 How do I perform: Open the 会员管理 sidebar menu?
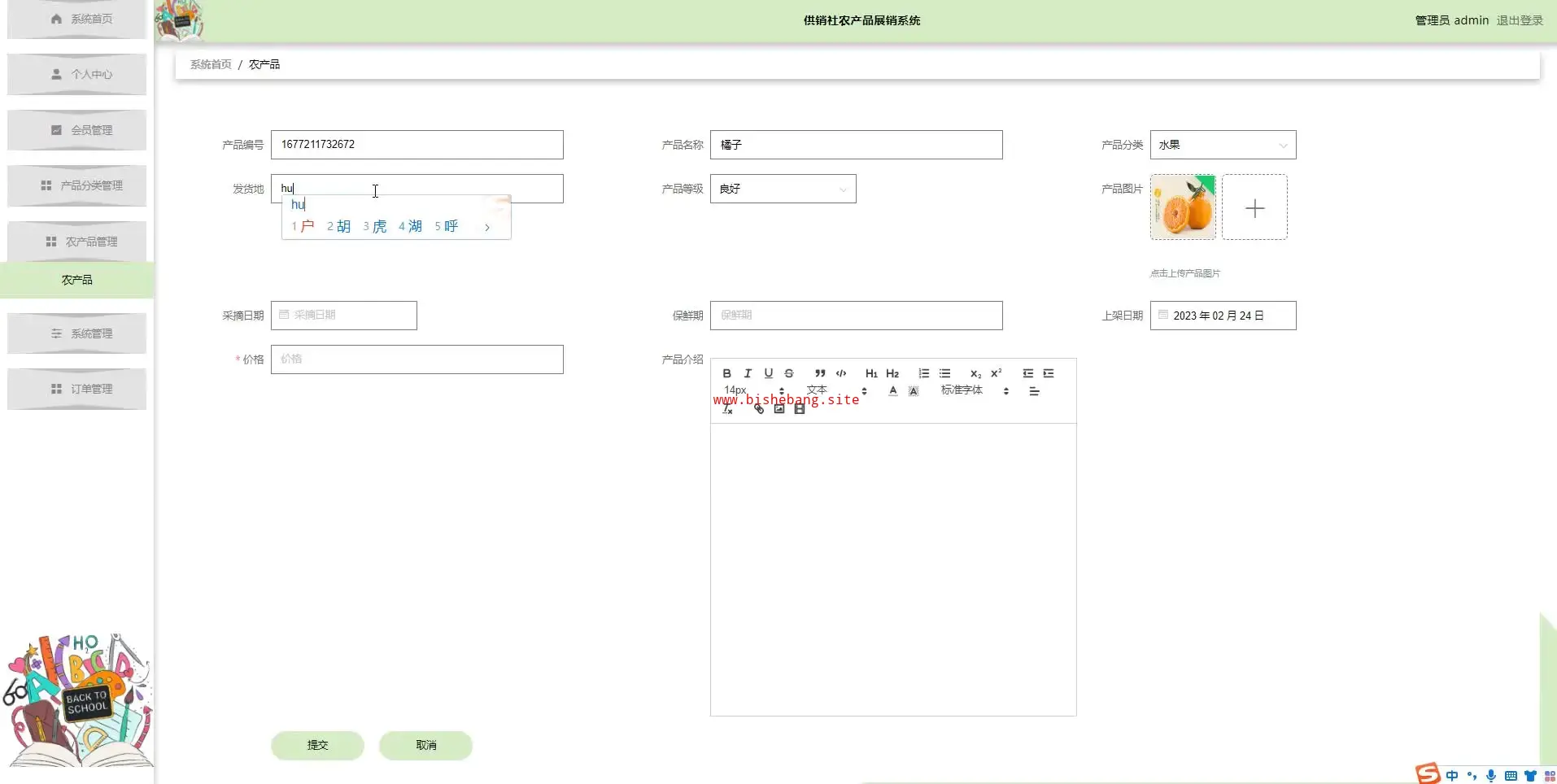click(77, 130)
